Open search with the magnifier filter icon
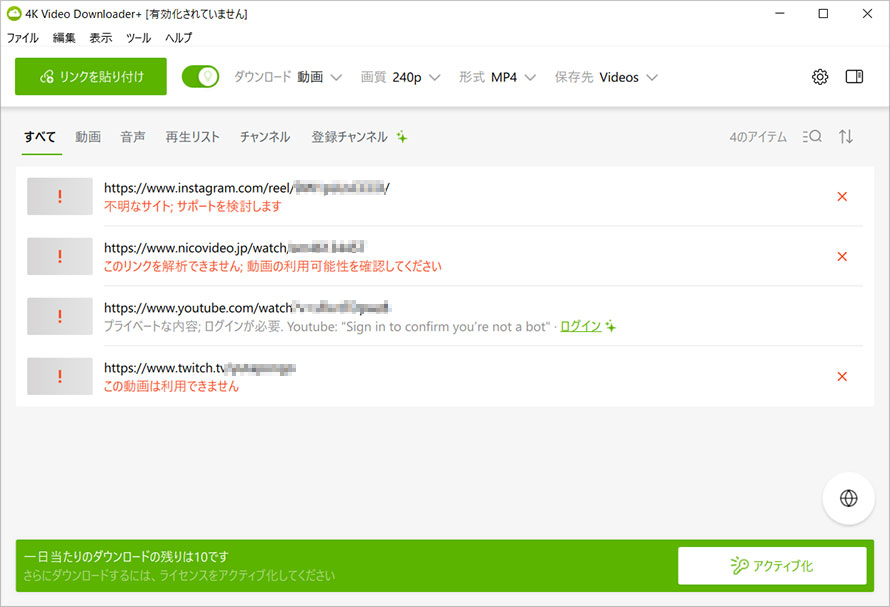The height and width of the screenshot is (607, 890). coord(811,137)
